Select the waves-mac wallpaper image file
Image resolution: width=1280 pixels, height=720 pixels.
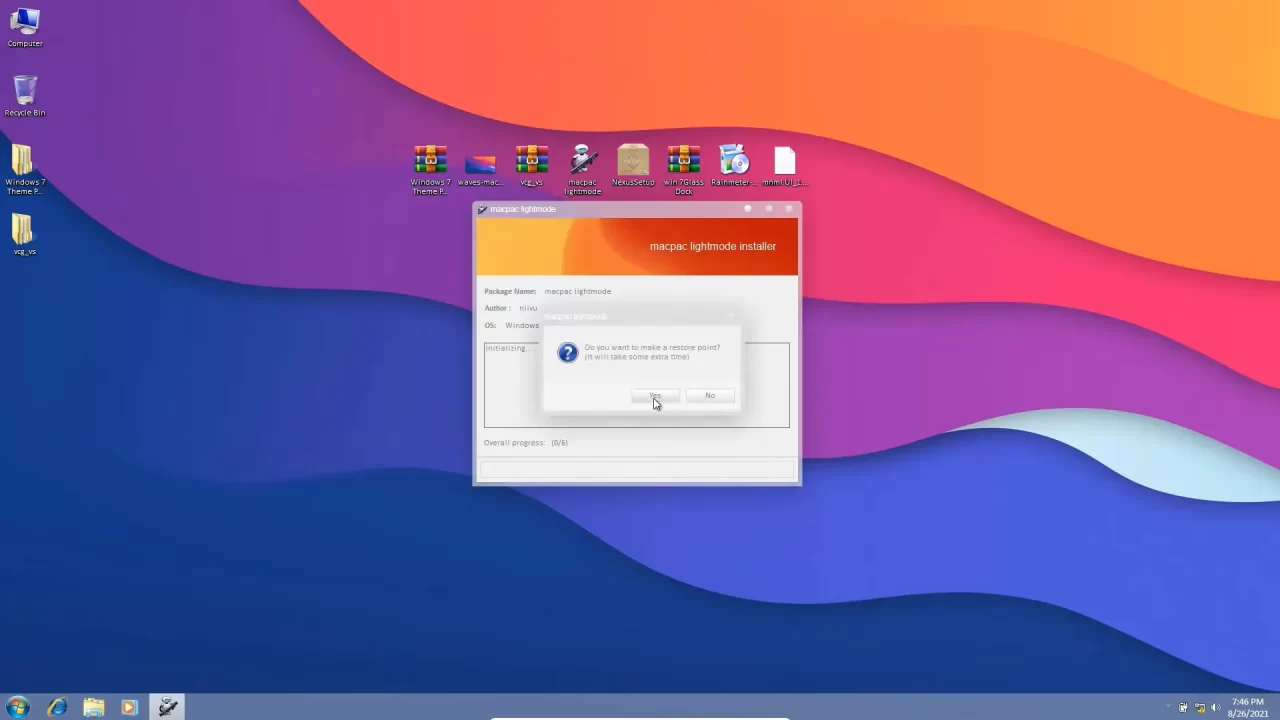480,169
